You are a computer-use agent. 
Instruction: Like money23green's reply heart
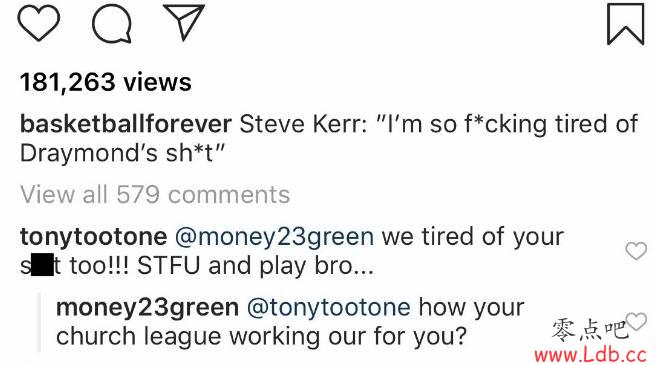point(637,321)
